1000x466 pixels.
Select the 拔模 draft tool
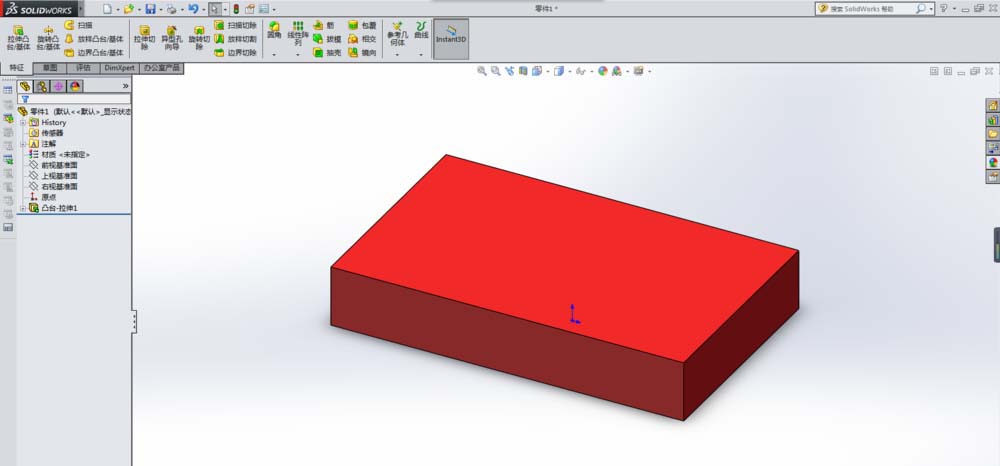(327, 39)
